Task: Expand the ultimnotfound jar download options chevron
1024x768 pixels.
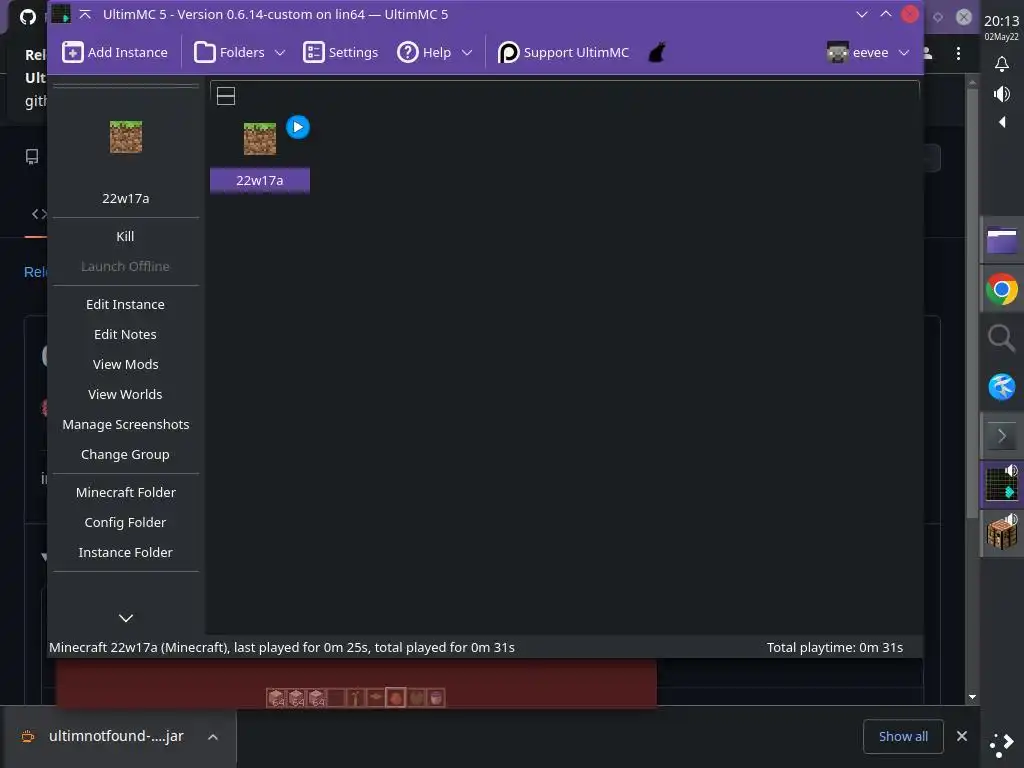Action: 213,737
